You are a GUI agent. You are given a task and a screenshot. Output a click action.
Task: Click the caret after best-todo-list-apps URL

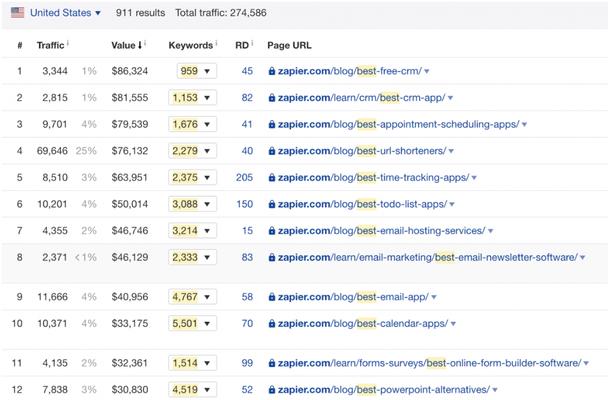[x=452, y=205]
